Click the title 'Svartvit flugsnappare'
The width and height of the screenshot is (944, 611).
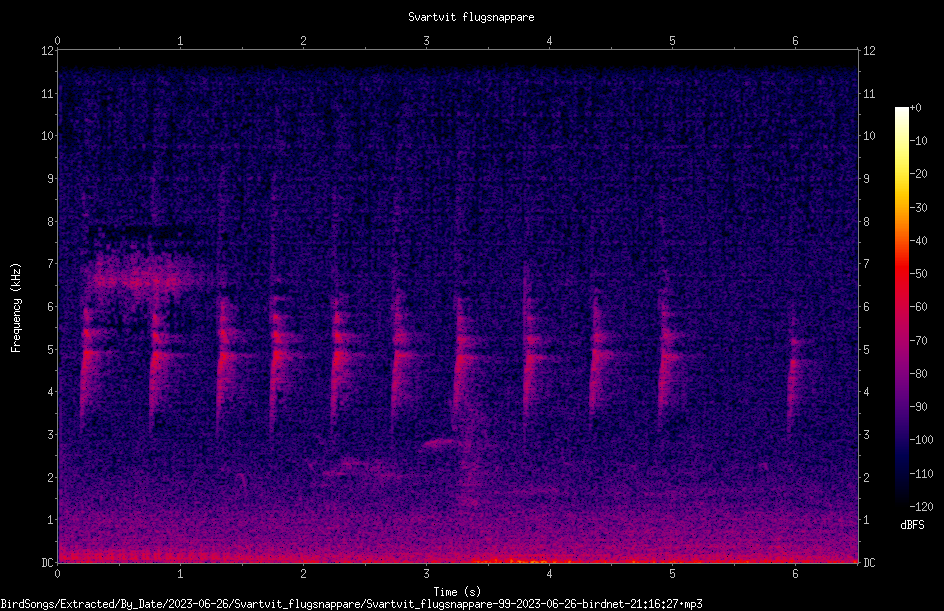click(471, 17)
